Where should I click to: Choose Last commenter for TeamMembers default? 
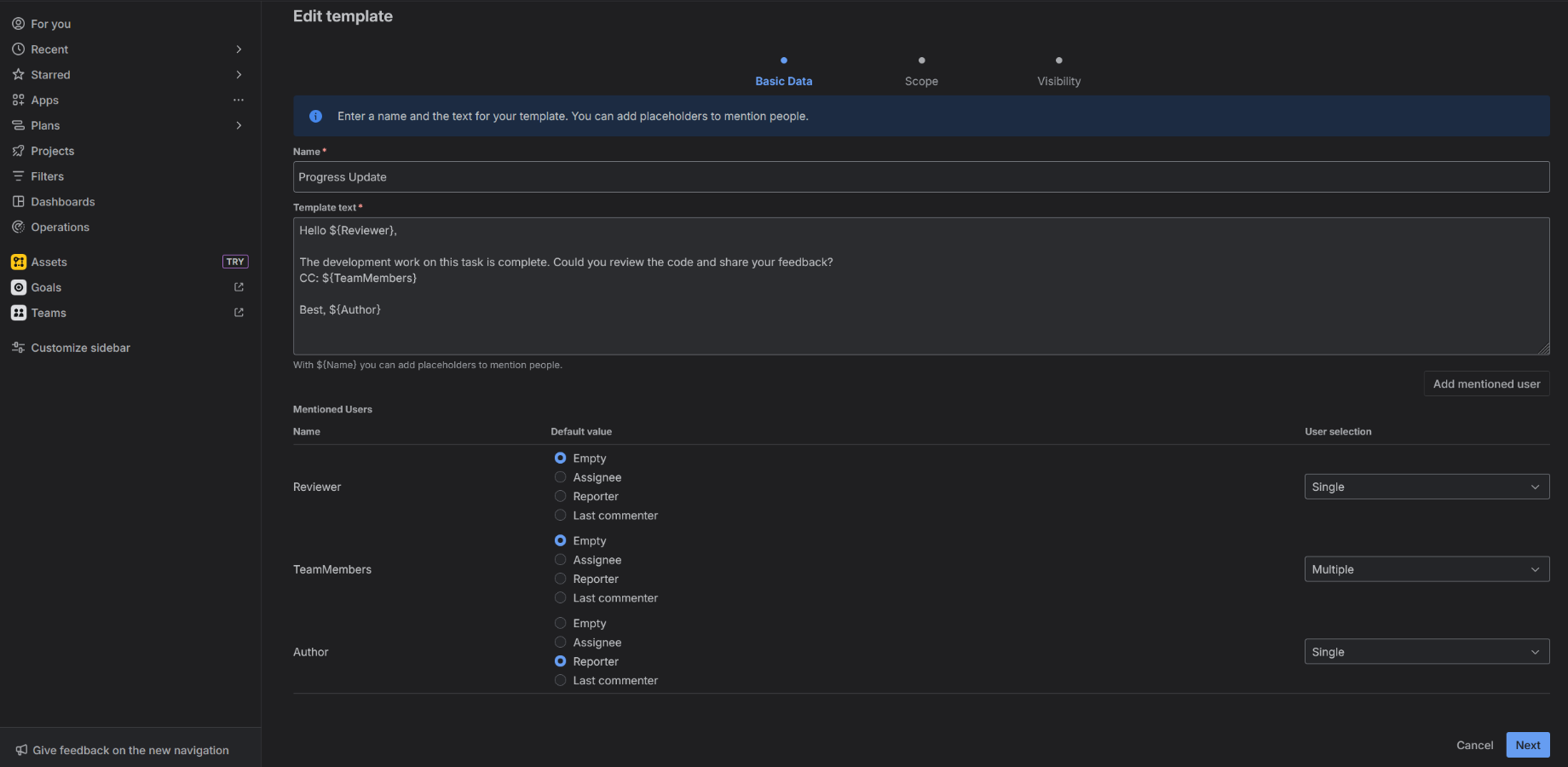560,597
